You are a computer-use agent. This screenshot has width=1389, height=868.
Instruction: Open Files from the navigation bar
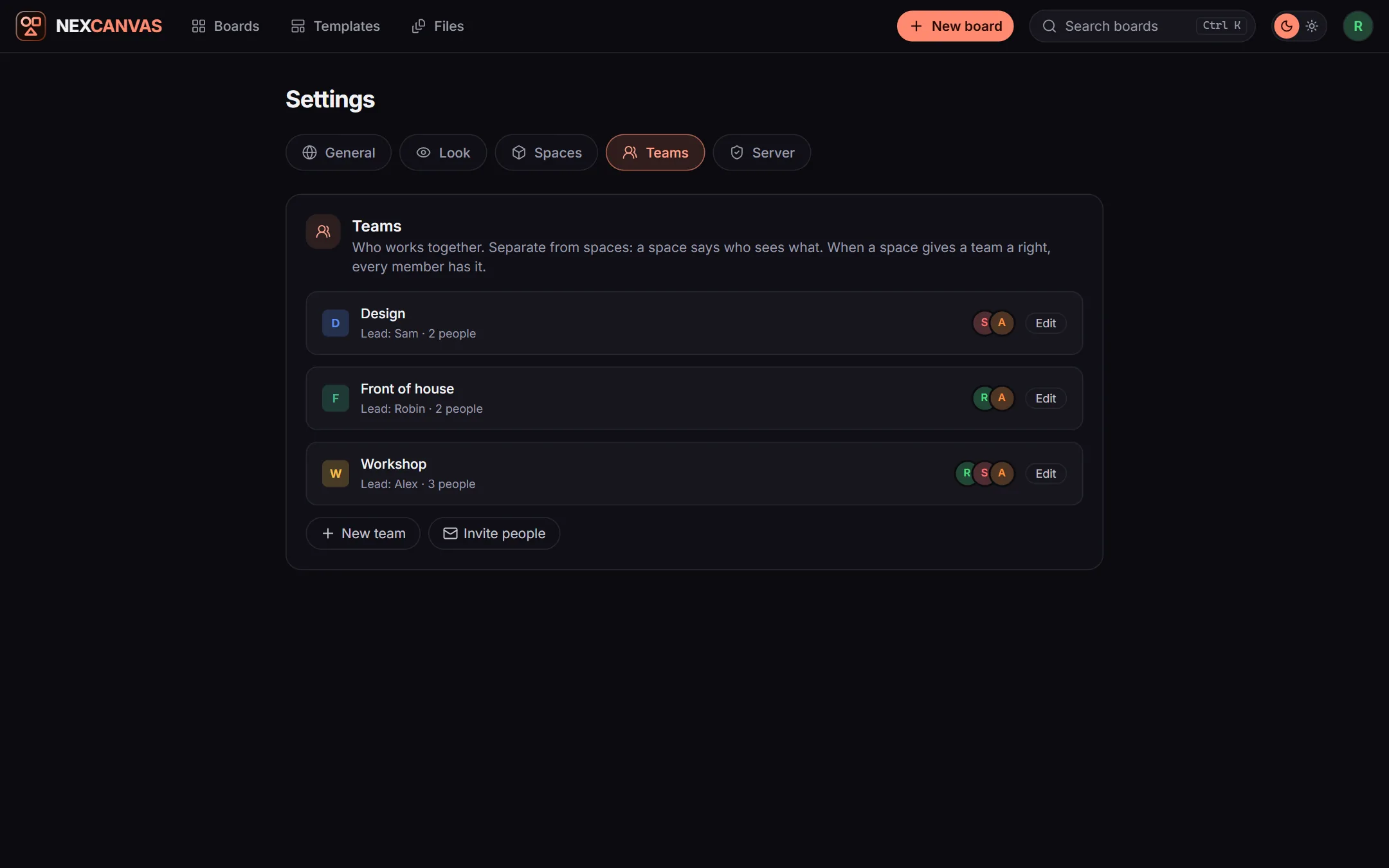pyautogui.click(x=438, y=26)
